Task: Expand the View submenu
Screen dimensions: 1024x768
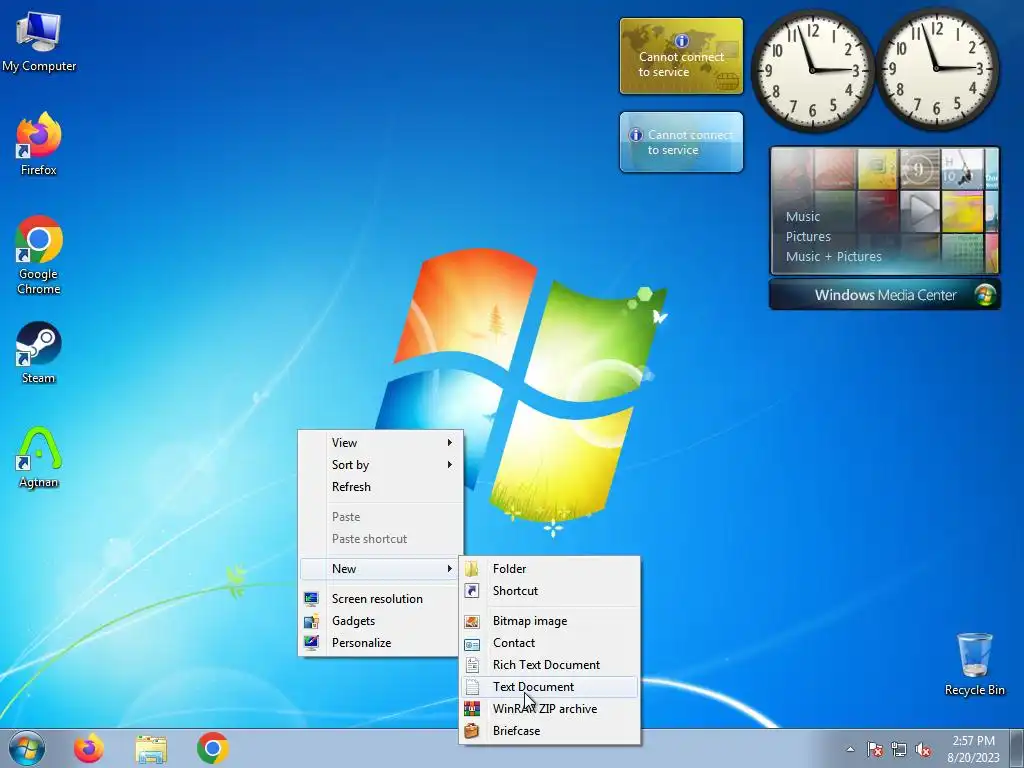Action: [381, 443]
